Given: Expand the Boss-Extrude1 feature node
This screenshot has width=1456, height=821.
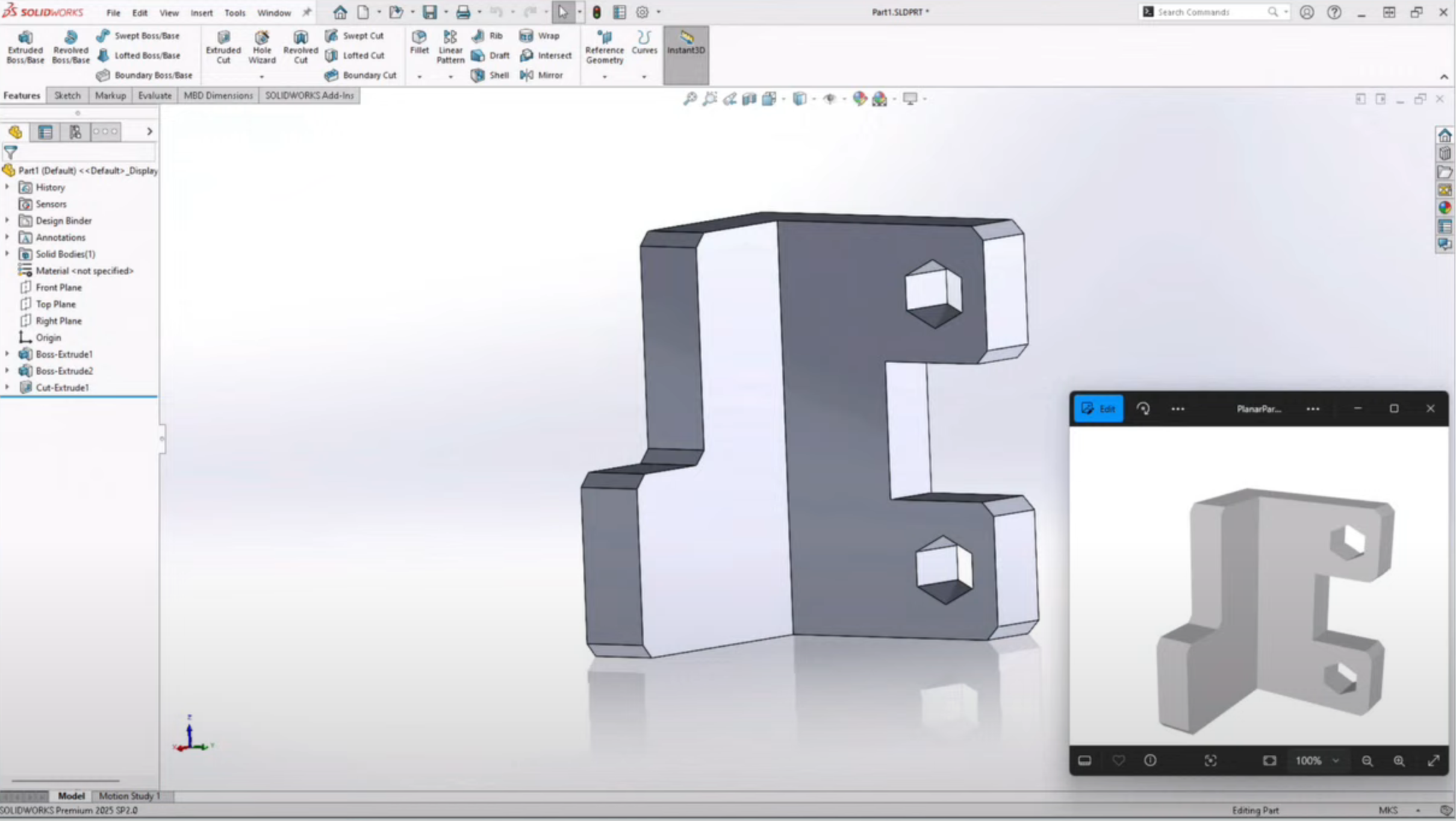Looking at the screenshot, I should click(x=7, y=354).
